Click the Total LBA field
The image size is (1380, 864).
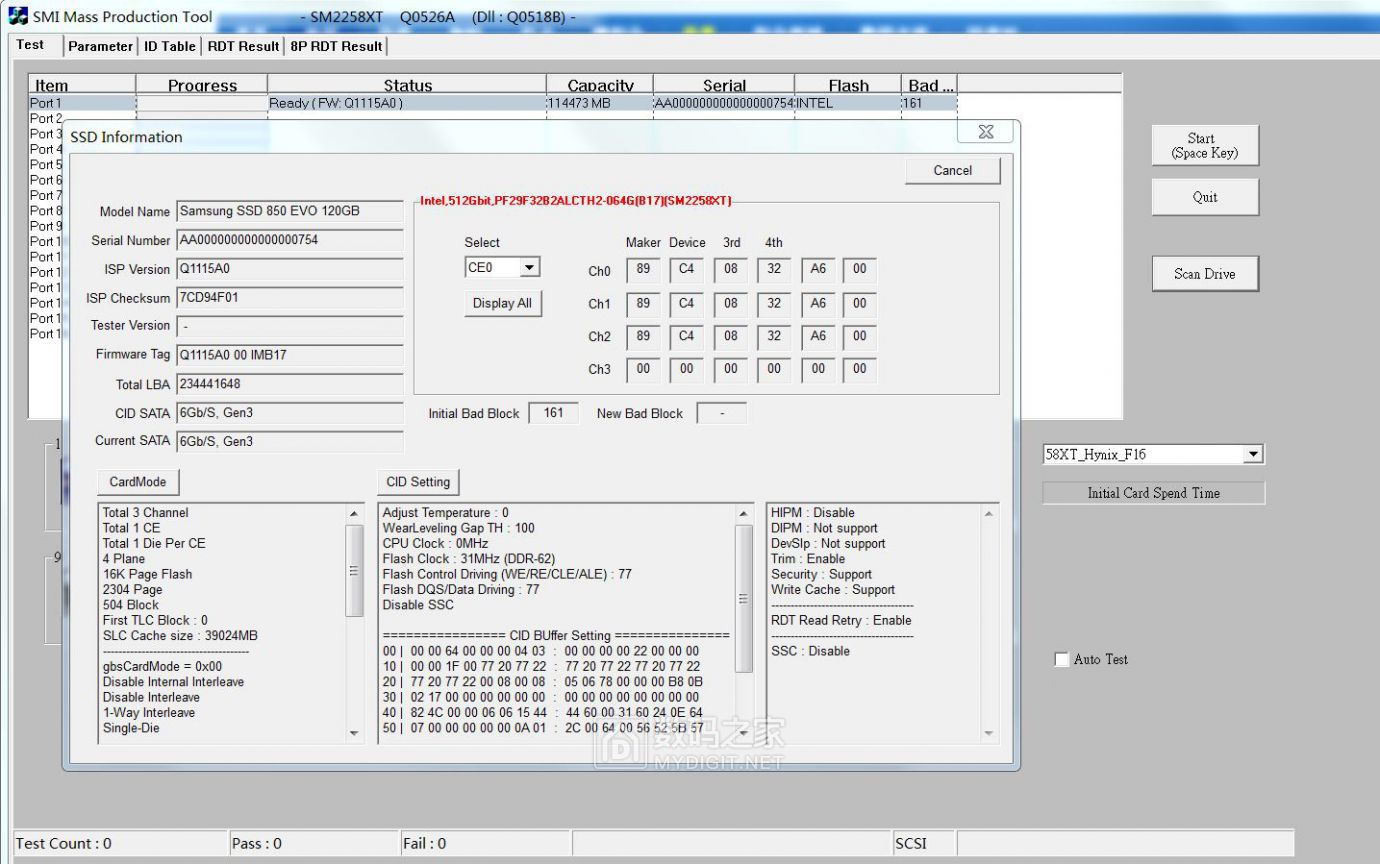pyautogui.click(x=290, y=384)
